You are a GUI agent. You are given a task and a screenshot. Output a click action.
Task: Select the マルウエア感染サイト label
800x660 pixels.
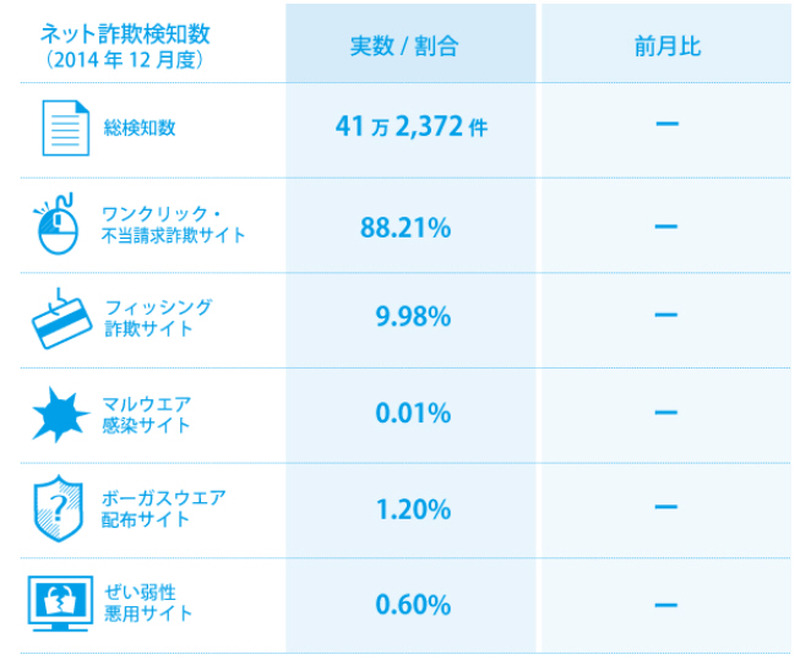146,413
